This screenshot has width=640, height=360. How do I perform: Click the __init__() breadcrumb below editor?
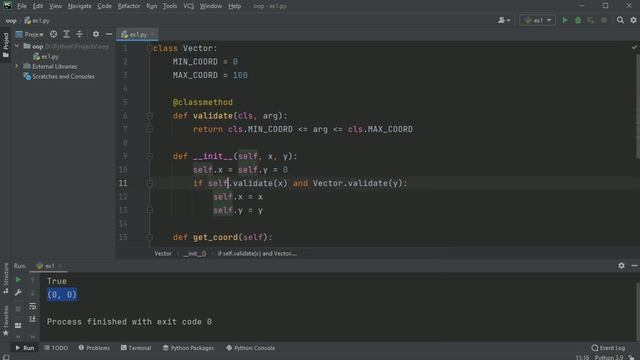pyautogui.click(x=195, y=253)
